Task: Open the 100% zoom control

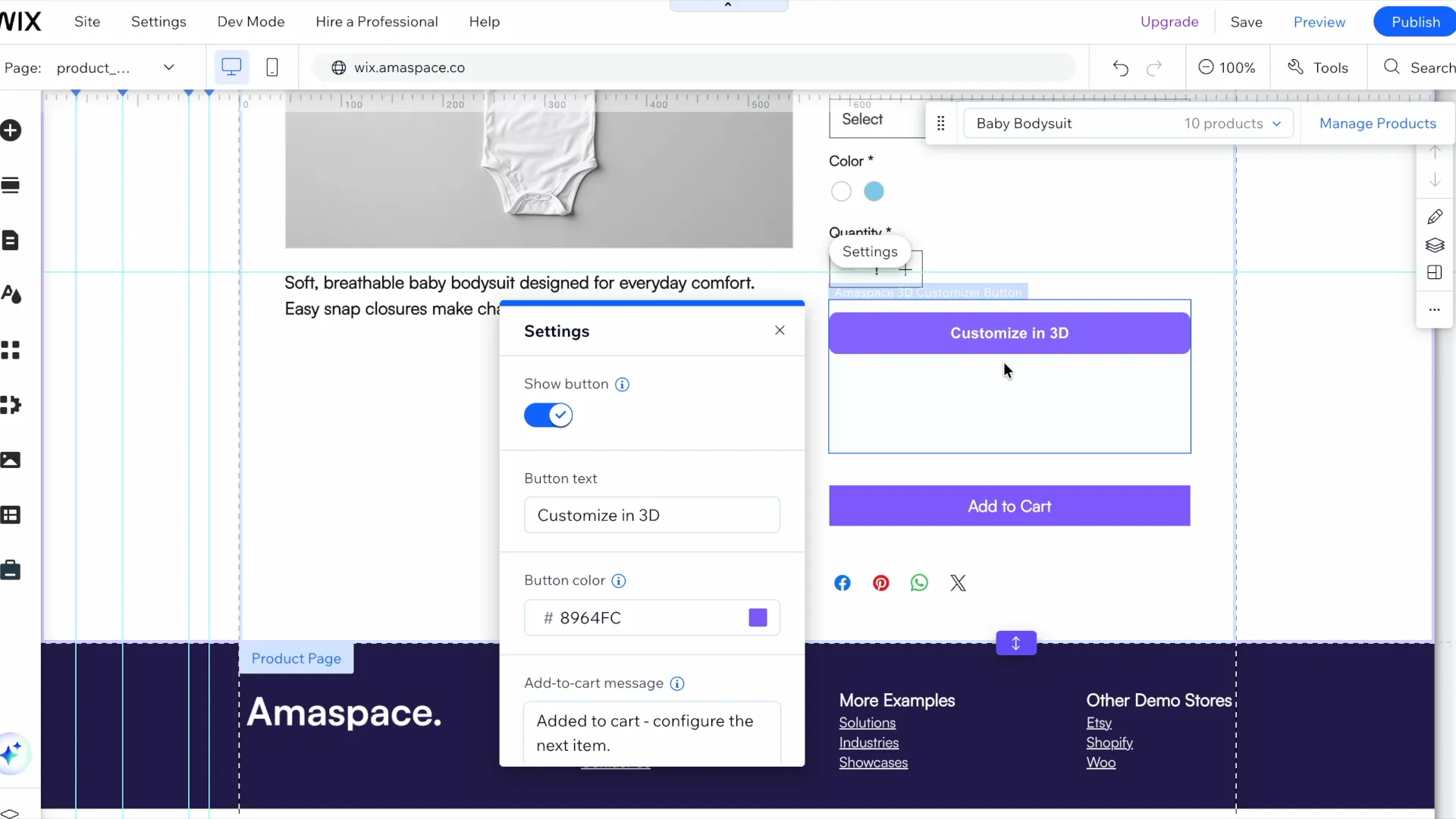Action: coord(1227,68)
